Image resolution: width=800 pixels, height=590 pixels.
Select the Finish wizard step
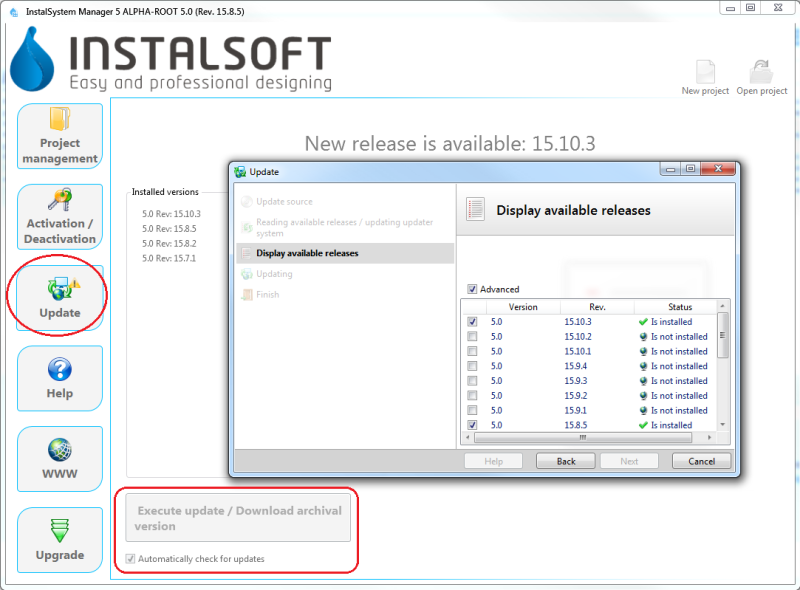coord(268,294)
